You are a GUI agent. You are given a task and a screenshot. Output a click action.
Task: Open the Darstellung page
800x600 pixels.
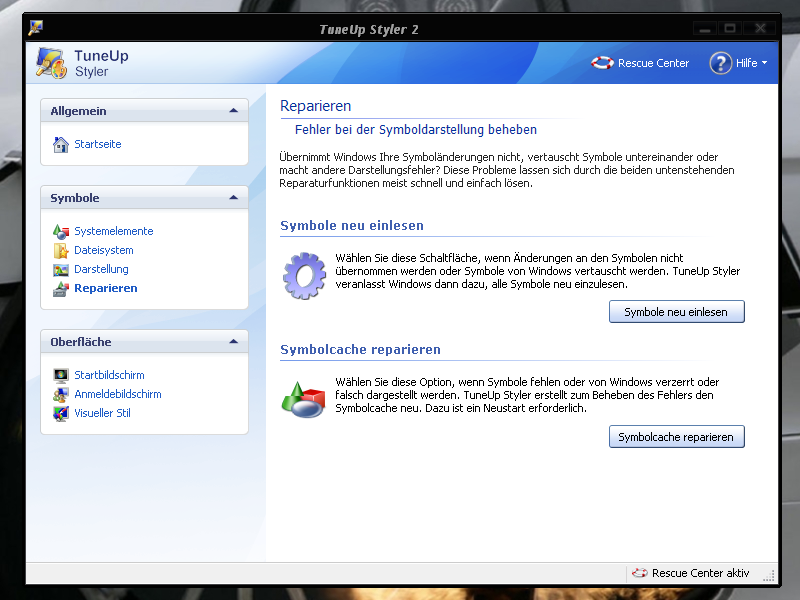pyautogui.click(x=101, y=269)
